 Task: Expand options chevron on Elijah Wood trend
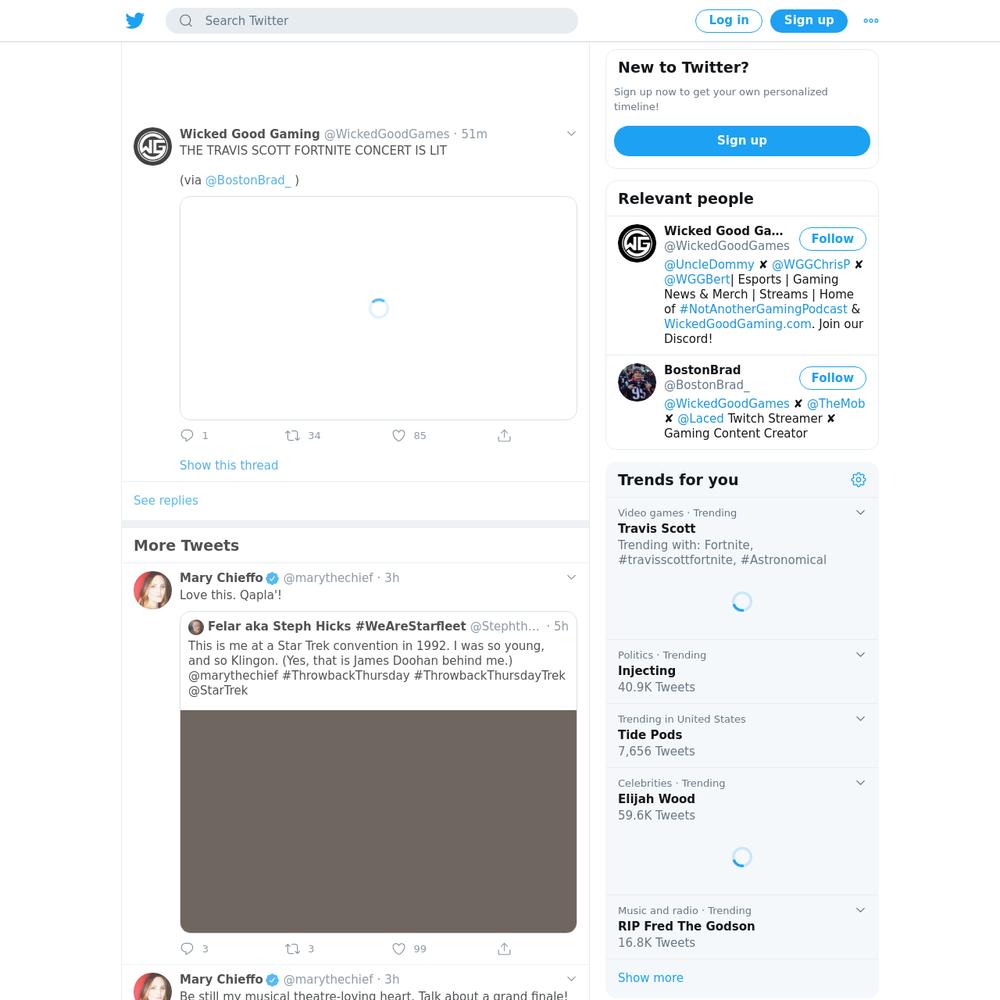pos(860,783)
